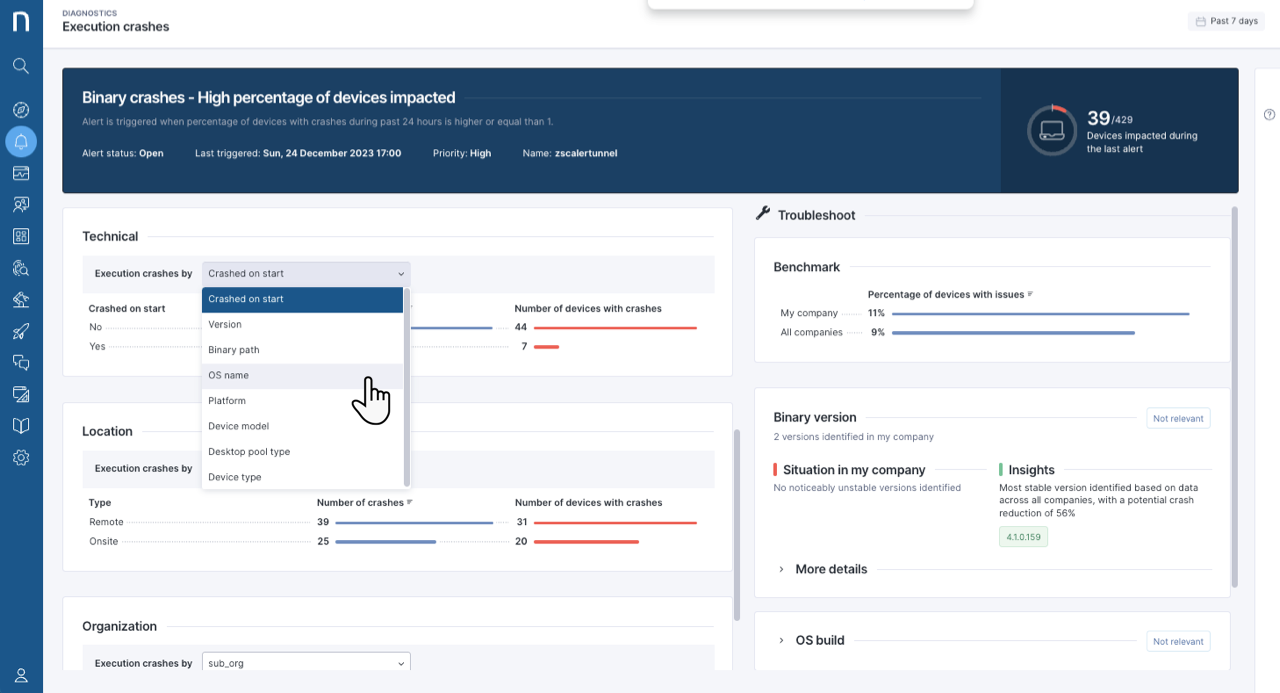Select Platform from dropdown list
Image resolution: width=1280 pixels, height=693 pixels.
[x=302, y=401]
